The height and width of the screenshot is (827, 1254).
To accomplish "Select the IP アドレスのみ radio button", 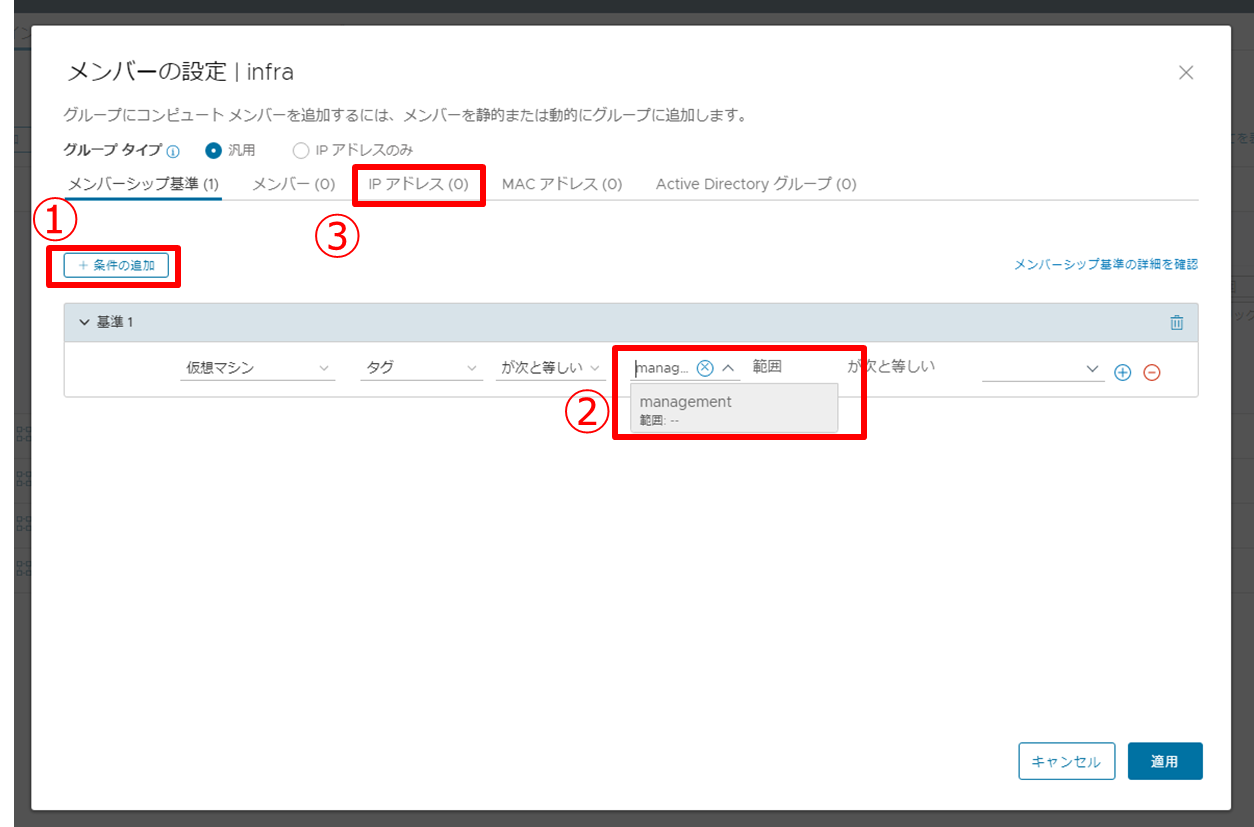I will pos(301,151).
